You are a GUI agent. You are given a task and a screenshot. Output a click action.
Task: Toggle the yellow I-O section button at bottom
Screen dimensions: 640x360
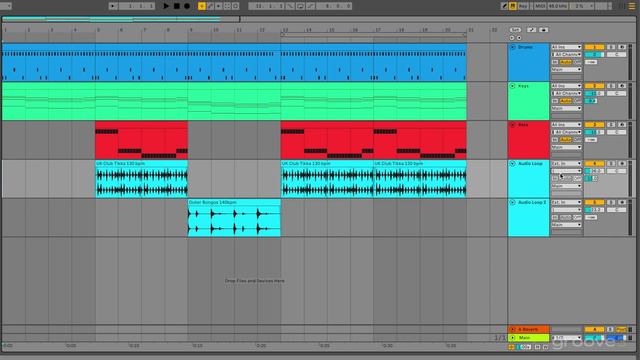pyautogui.click(x=511, y=347)
